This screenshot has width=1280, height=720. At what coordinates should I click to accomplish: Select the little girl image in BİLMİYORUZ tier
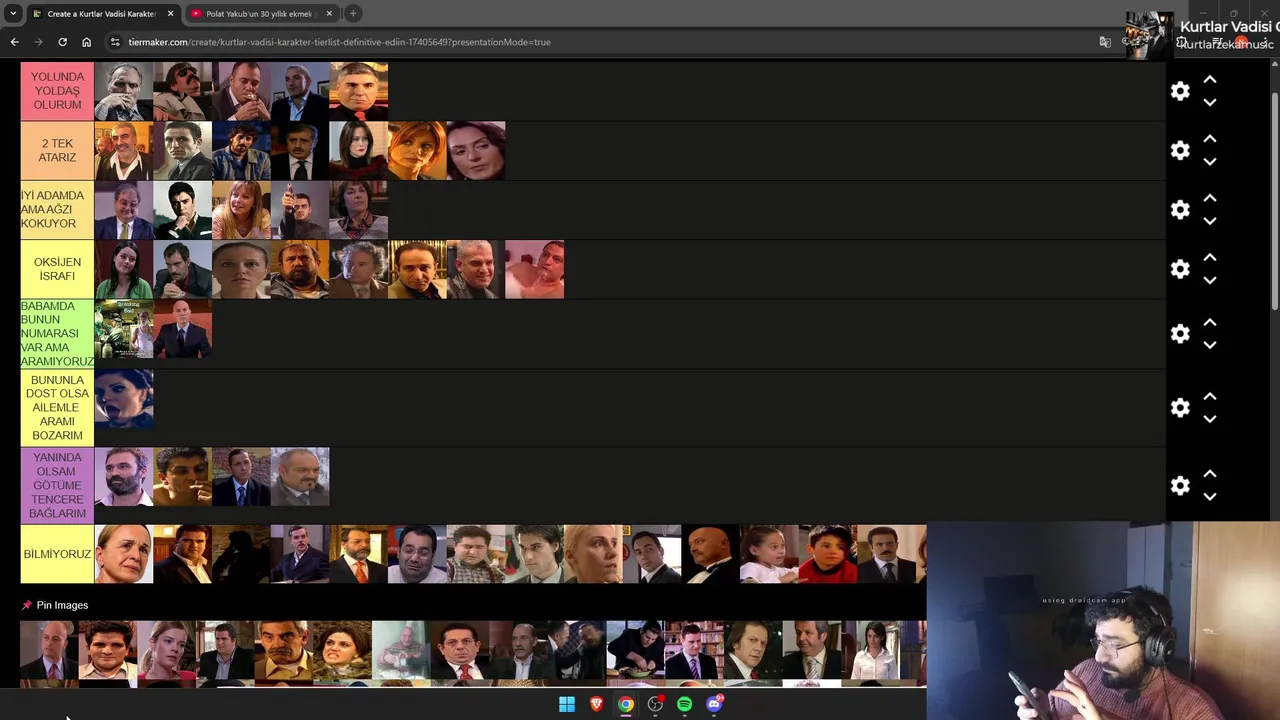(x=769, y=554)
